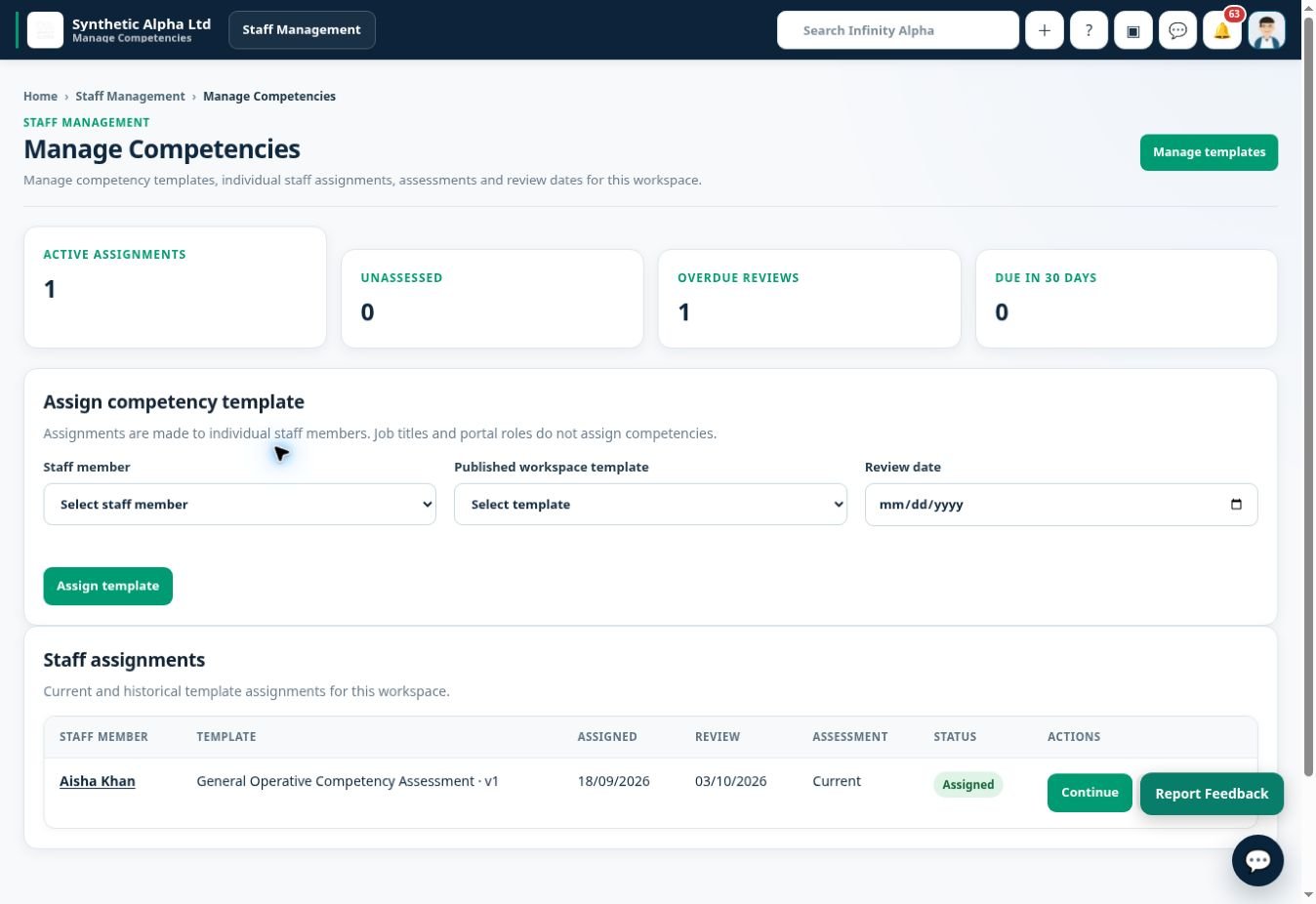The image size is (1316, 904).
Task: Click the square panel icon in header
Action: click(1133, 30)
